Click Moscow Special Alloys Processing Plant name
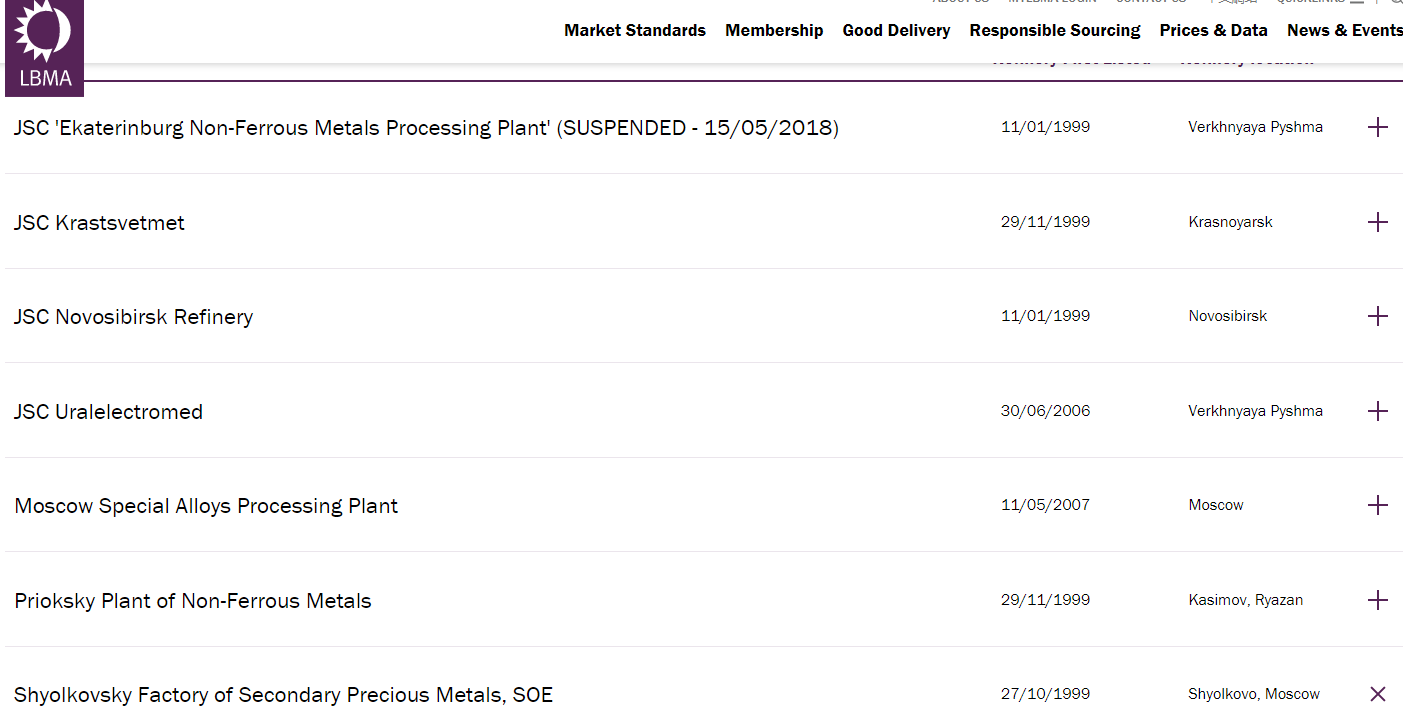Viewport: 1403px width, 713px height. [206, 506]
